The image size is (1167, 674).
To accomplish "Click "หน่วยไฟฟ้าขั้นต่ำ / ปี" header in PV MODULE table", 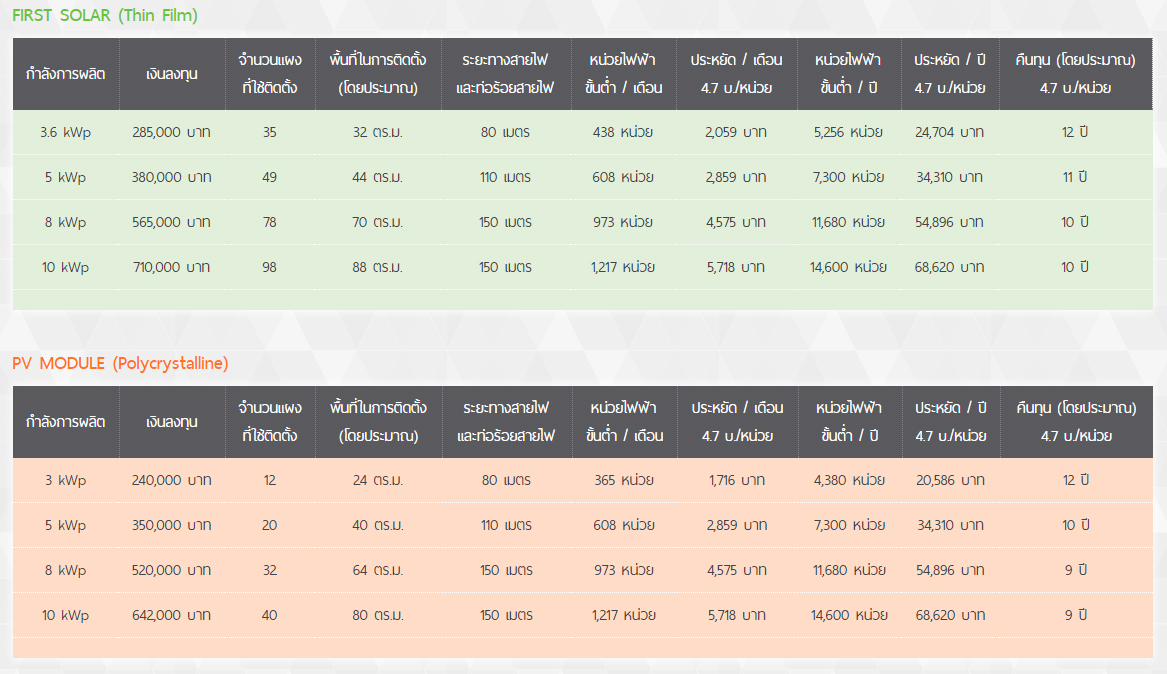I will coord(849,422).
